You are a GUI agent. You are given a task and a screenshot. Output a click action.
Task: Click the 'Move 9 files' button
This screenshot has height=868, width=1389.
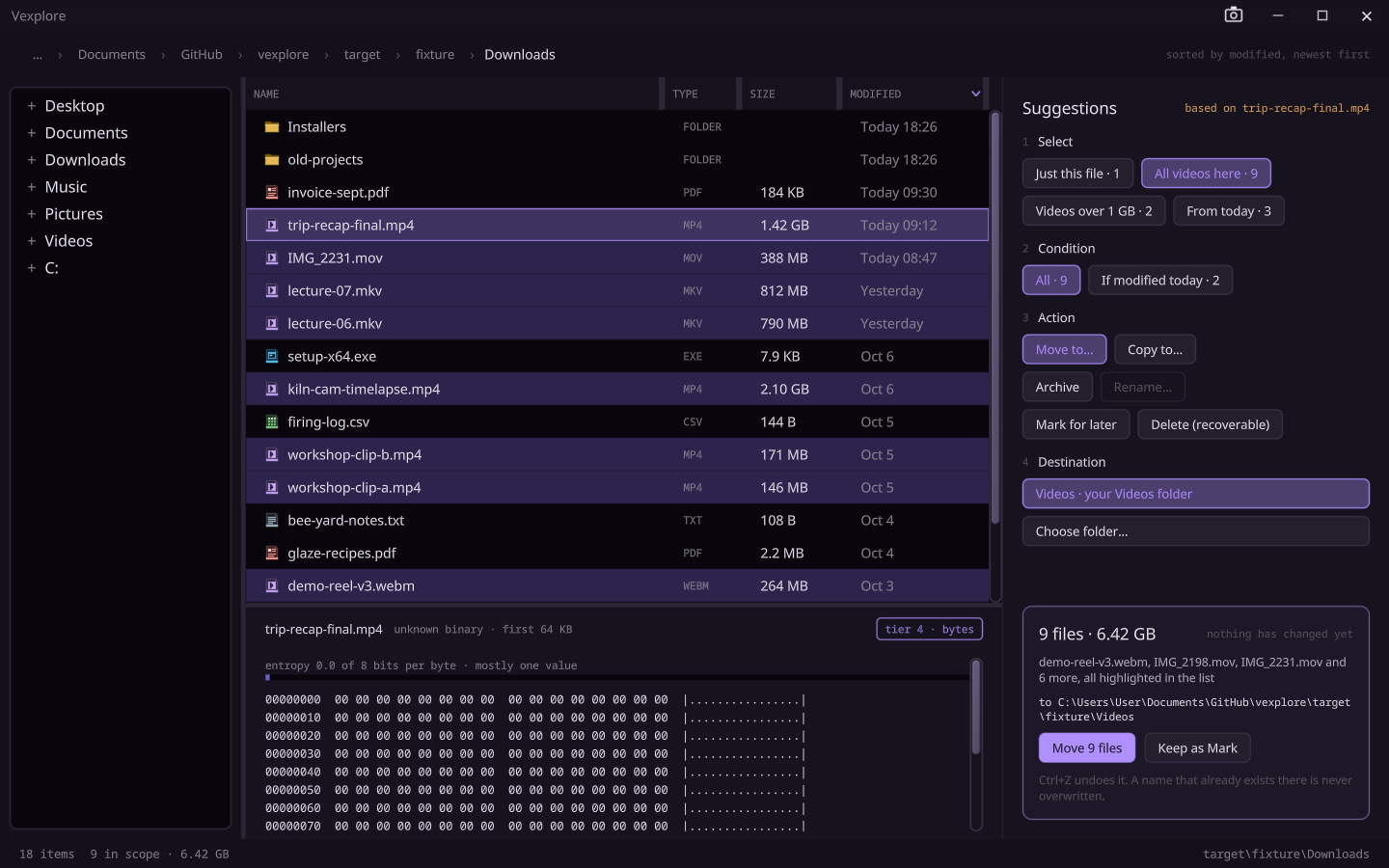coord(1087,748)
